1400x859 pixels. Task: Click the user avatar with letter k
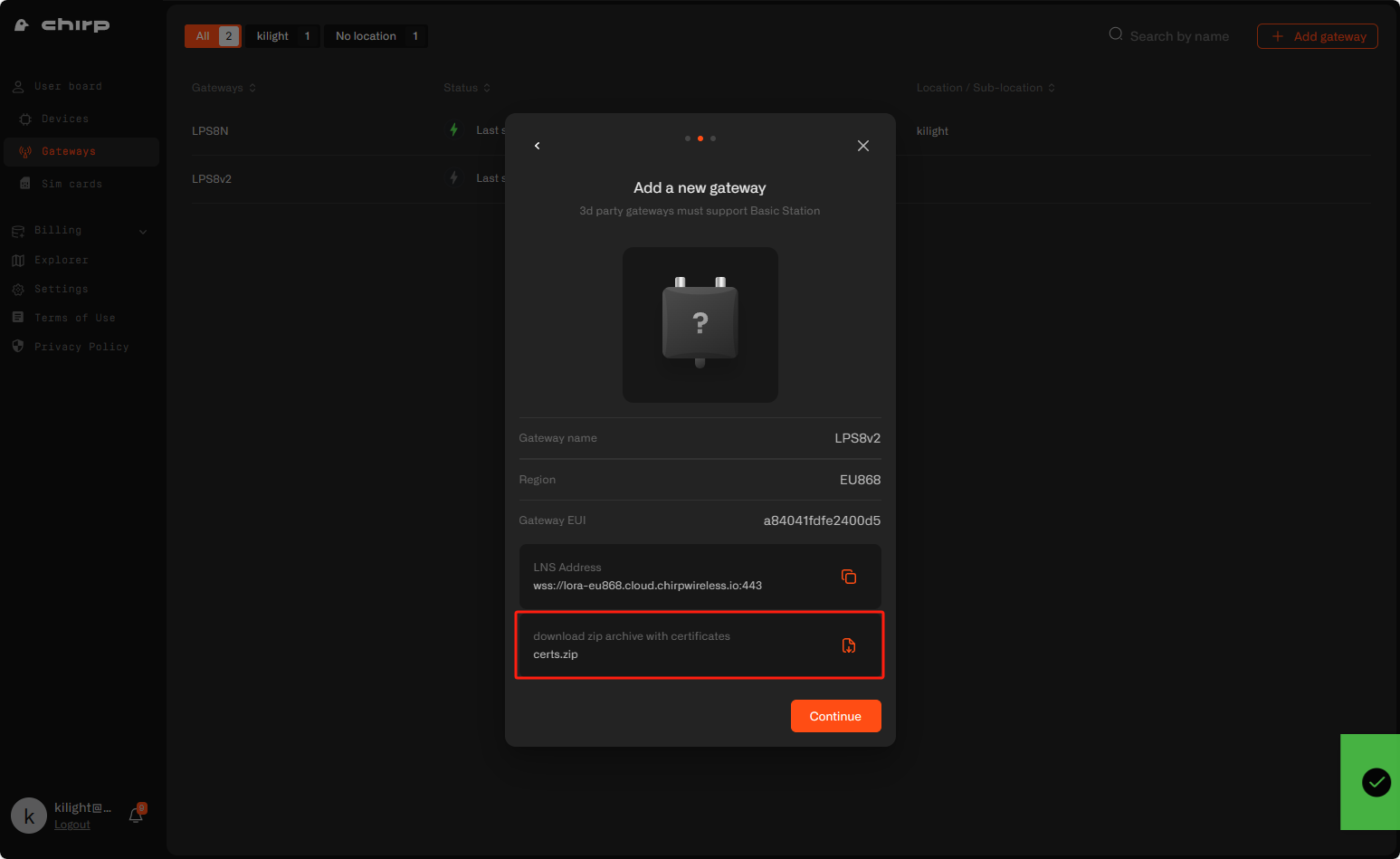pyautogui.click(x=29, y=816)
